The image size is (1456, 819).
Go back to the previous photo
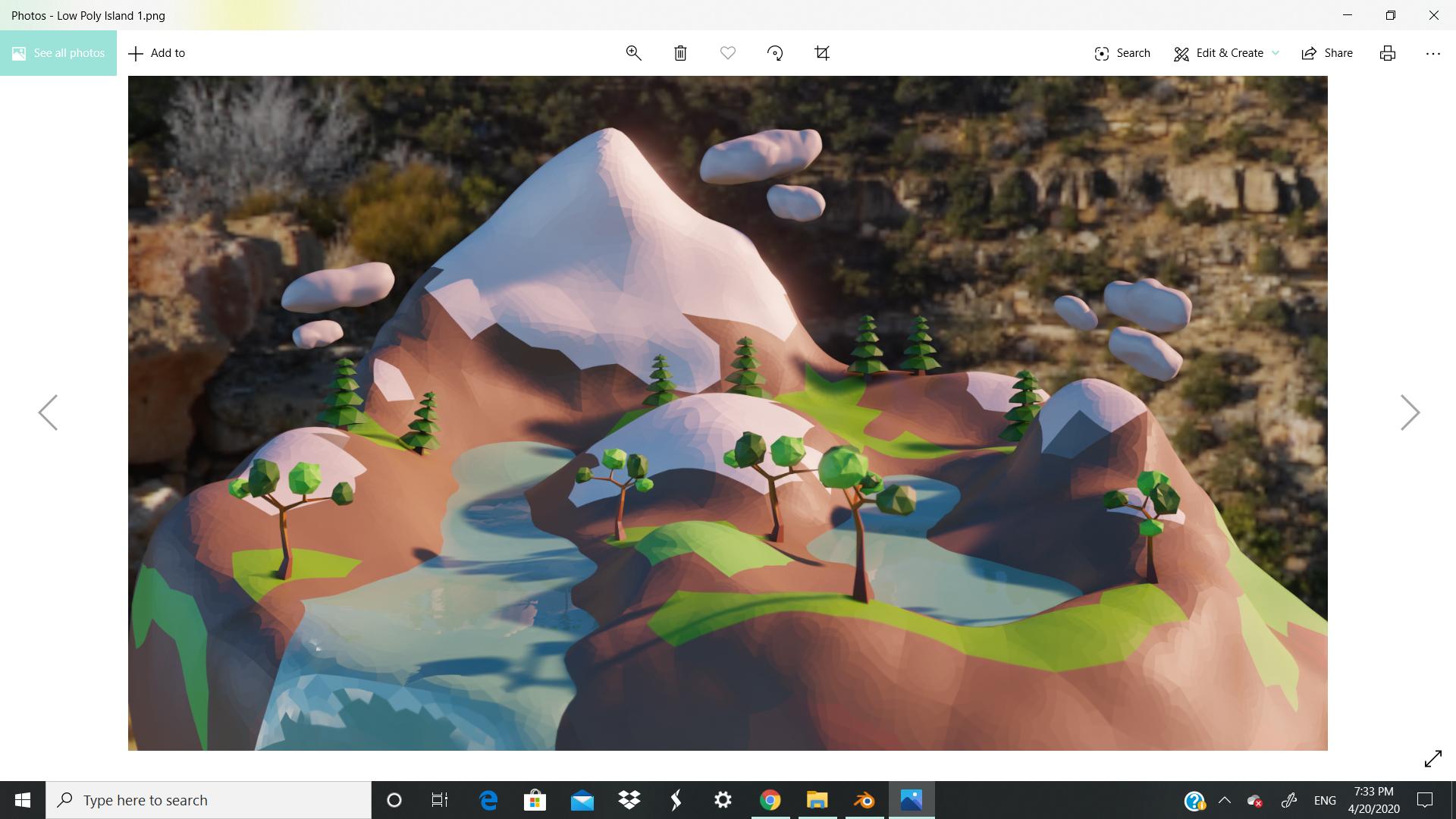click(47, 412)
